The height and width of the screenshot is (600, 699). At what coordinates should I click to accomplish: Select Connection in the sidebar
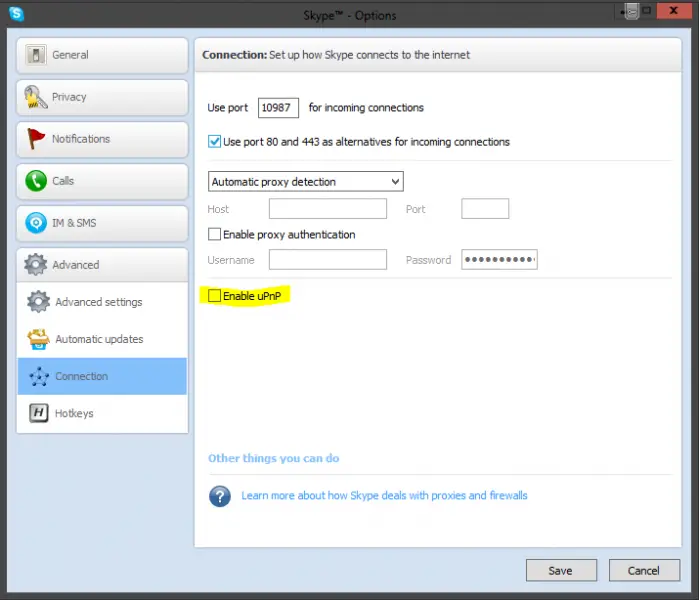click(x=102, y=376)
